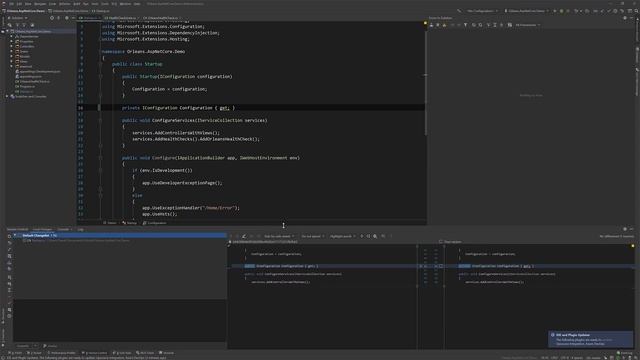Open the solution configuration dropdown

coord(483,11)
